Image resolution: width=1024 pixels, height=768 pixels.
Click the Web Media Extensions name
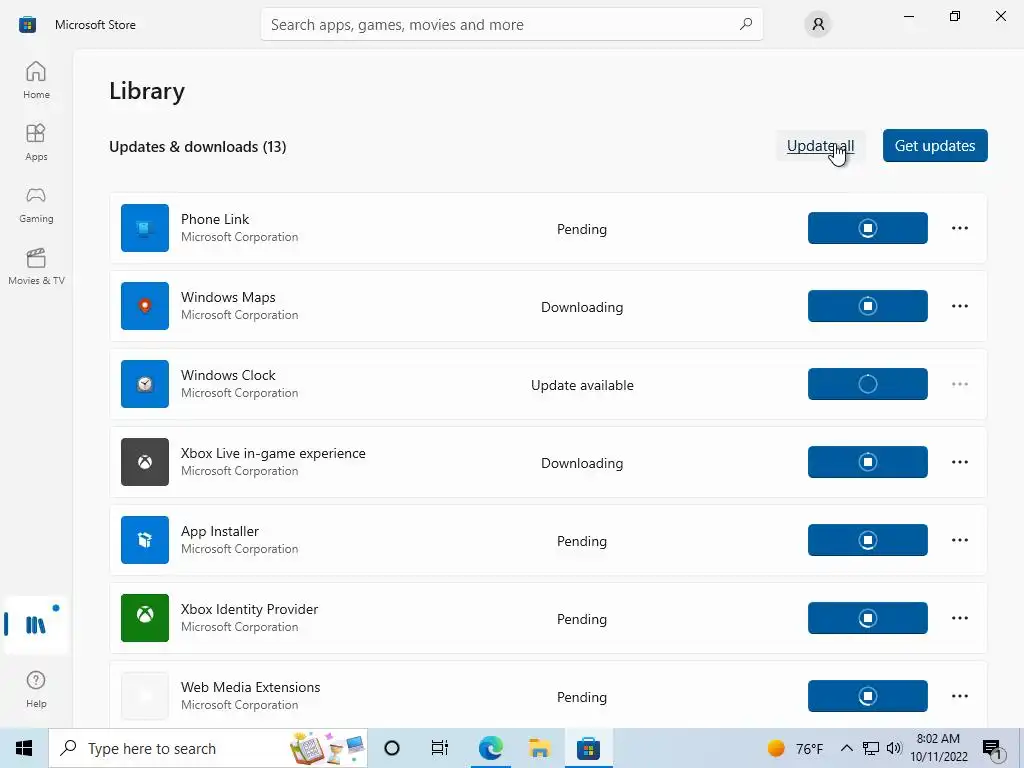(x=250, y=687)
